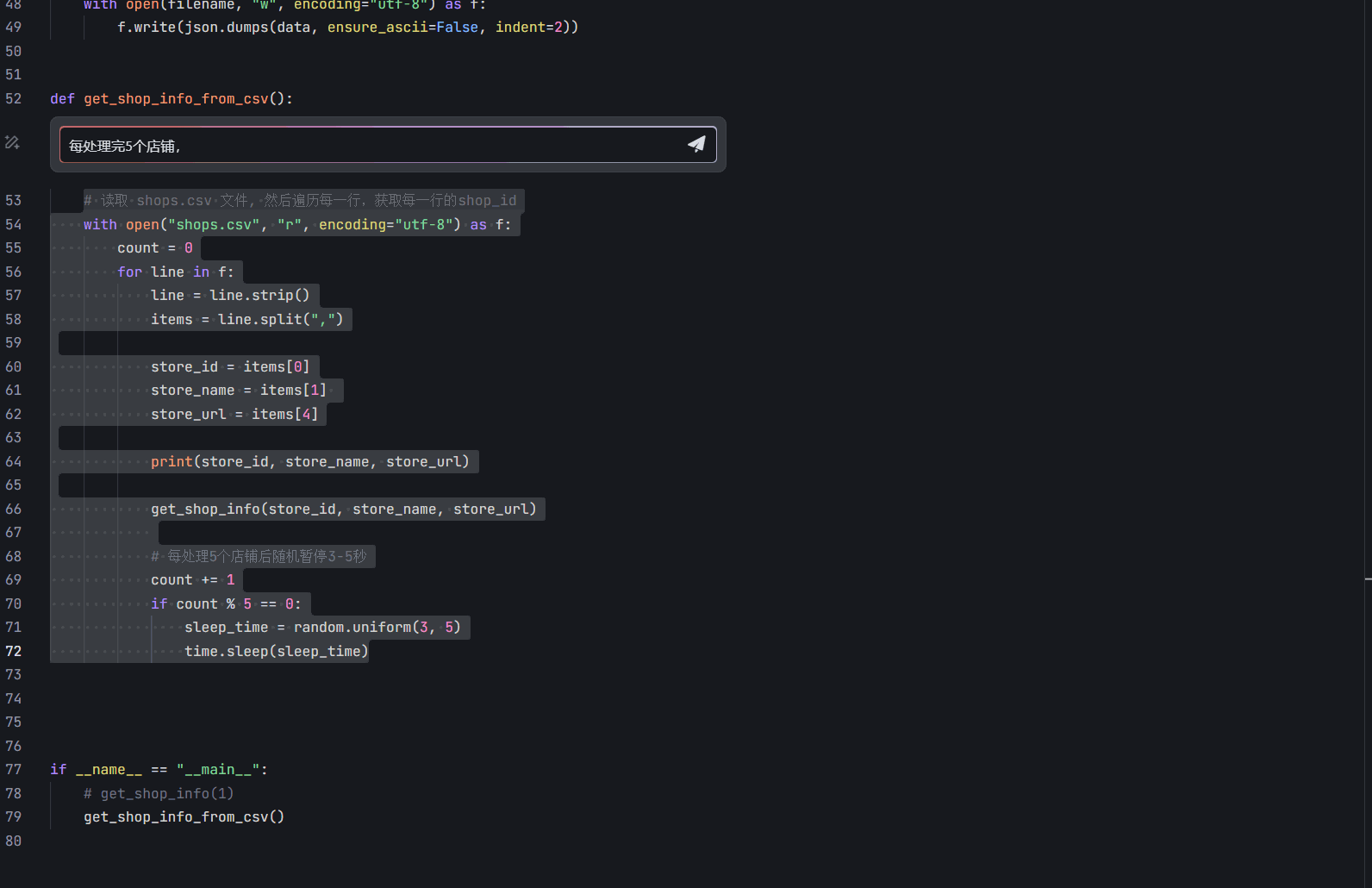Click the time.sleep(sleep_time) statement
The image size is (1372, 888).
[x=276, y=652]
